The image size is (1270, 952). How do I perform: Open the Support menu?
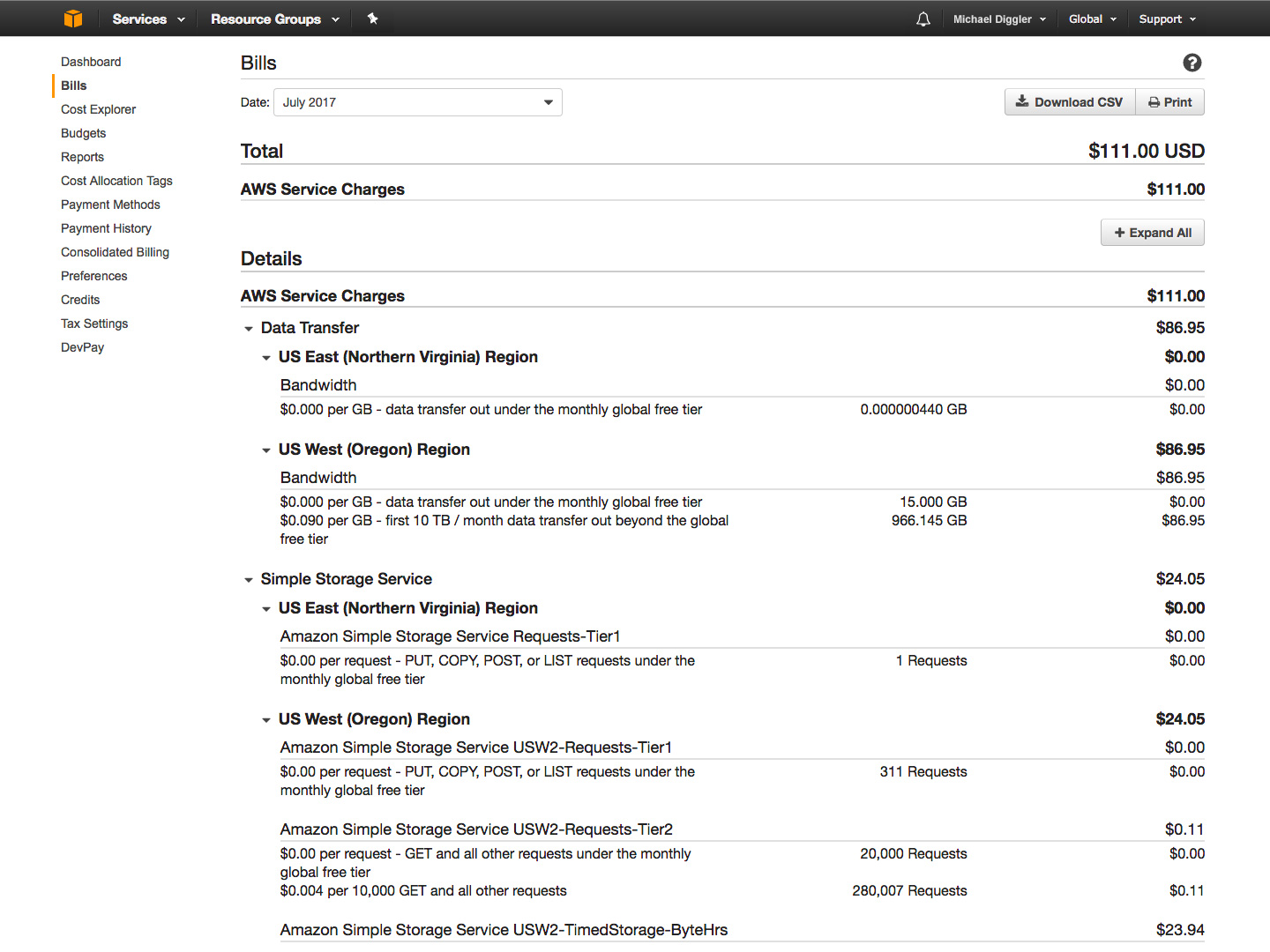[x=1168, y=19]
